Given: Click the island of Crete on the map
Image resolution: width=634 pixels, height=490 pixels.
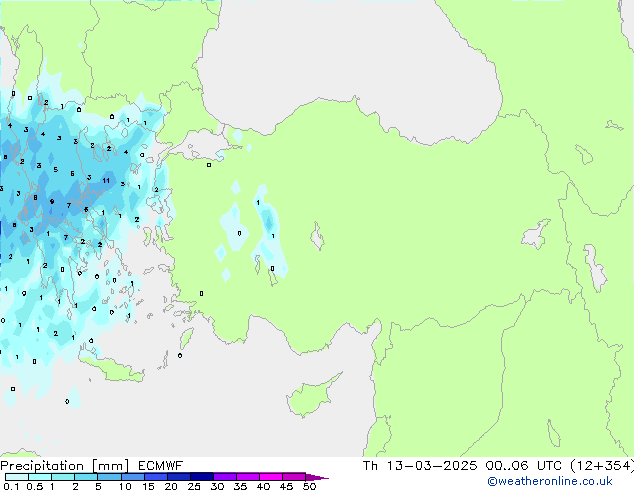Looking at the screenshot, I should click(111, 368).
